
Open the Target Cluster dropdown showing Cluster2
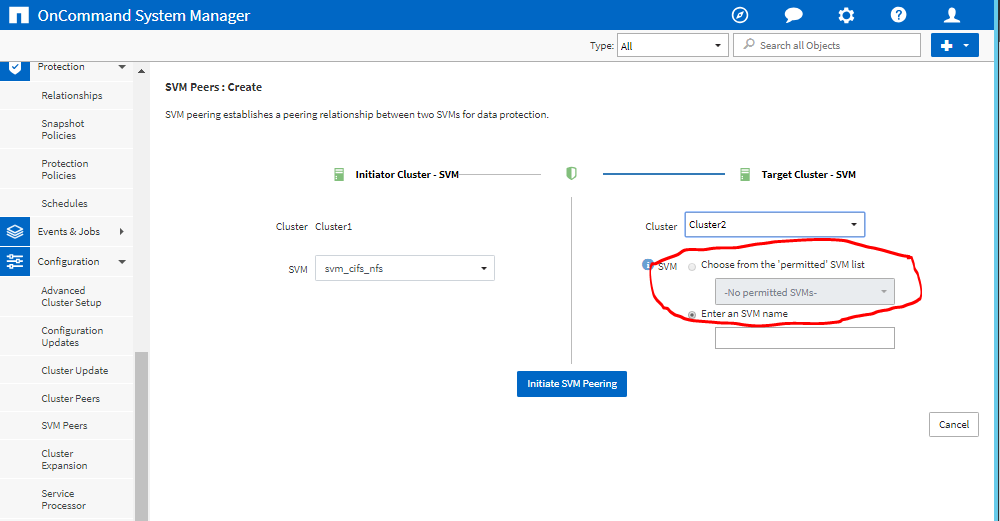(x=774, y=225)
